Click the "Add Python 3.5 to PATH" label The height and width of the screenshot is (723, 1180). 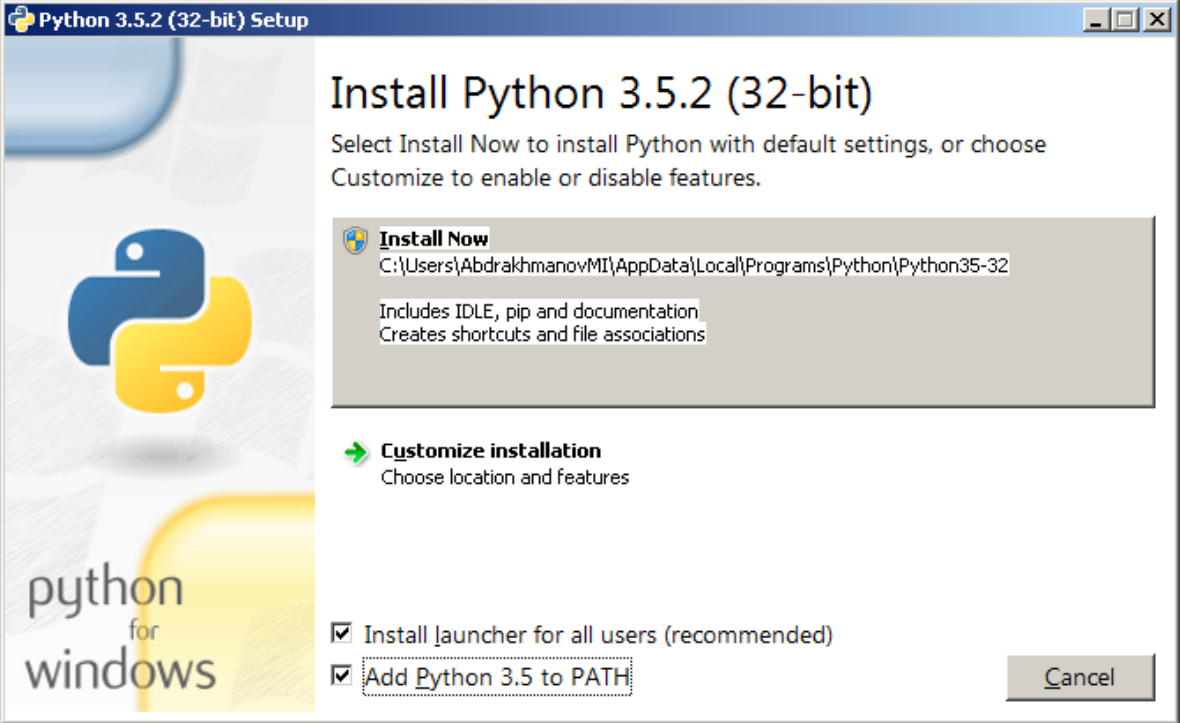click(497, 678)
